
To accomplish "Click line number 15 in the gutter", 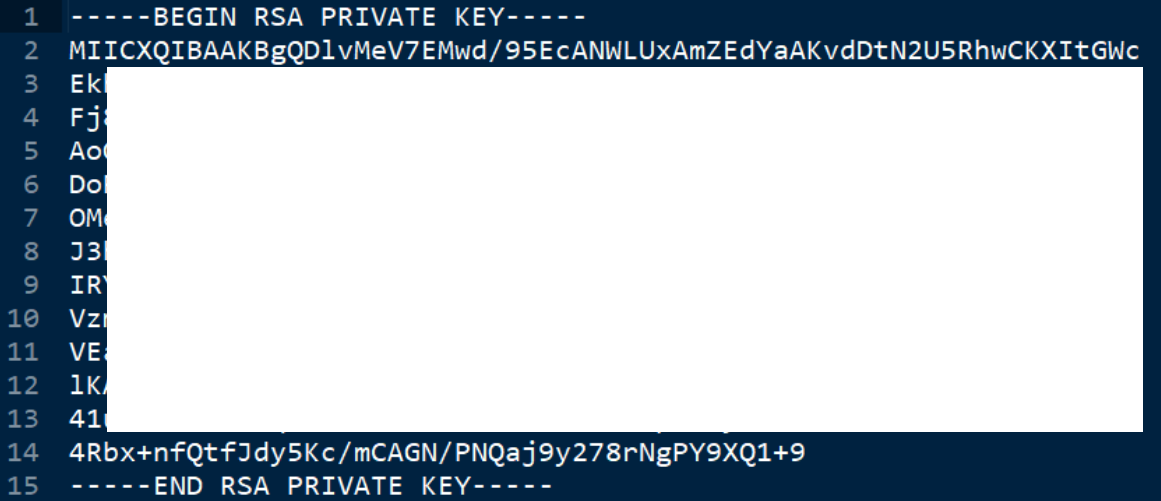I will pos(23,487).
